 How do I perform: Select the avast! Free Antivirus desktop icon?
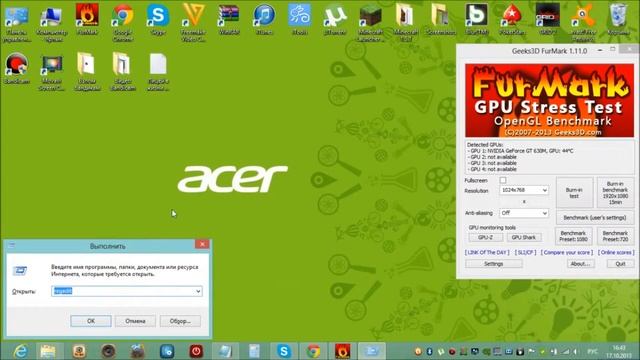tap(583, 22)
